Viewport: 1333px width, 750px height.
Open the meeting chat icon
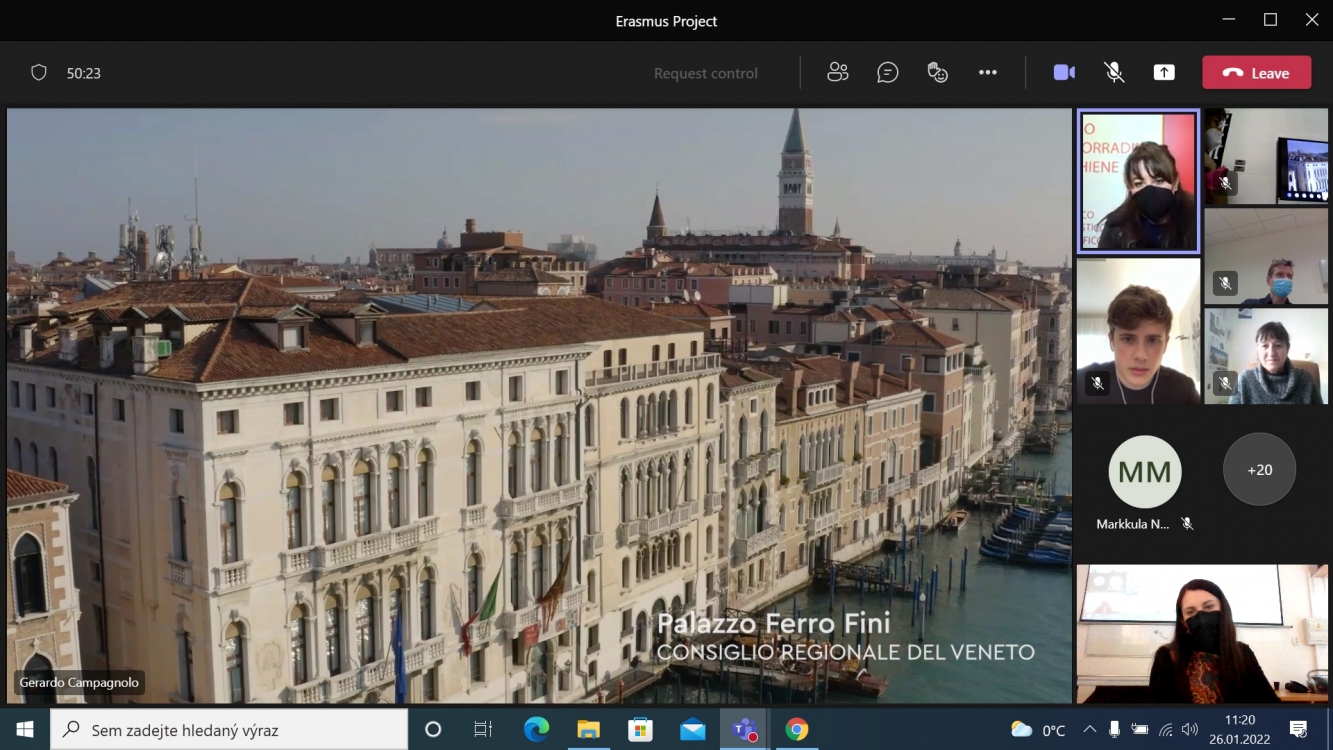[887, 72]
